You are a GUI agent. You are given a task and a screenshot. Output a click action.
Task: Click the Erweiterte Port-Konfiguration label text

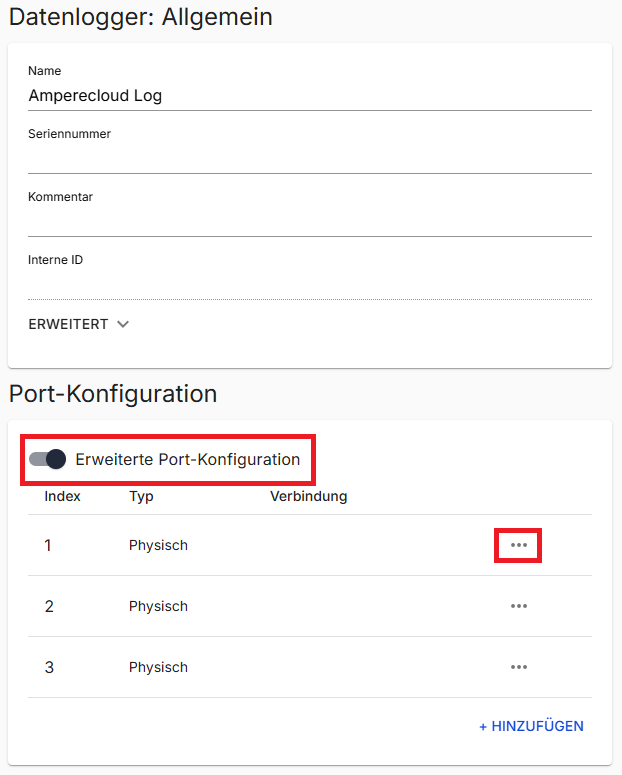pyautogui.click(x=187, y=460)
